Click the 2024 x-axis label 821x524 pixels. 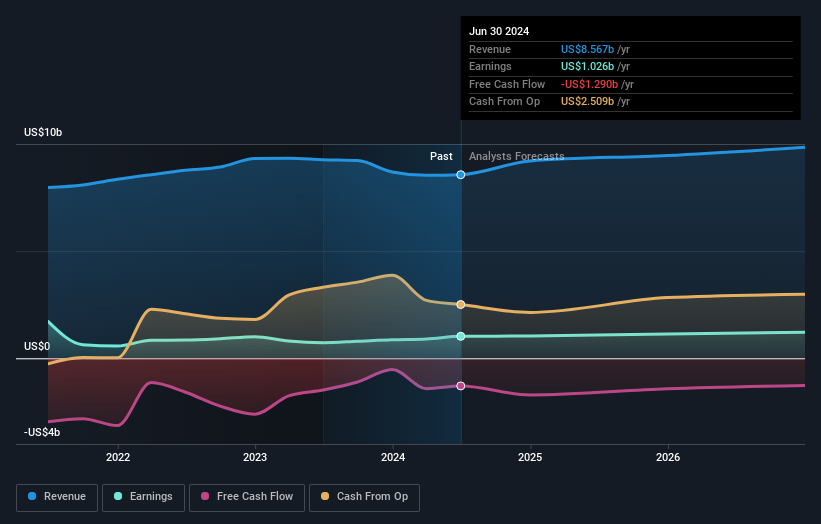393,457
